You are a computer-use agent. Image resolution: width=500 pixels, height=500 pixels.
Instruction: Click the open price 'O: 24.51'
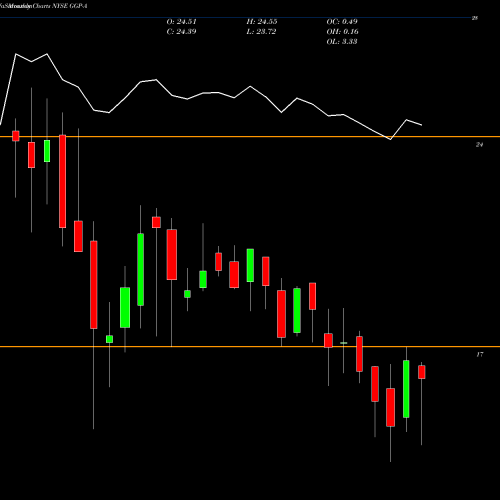[181, 22]
